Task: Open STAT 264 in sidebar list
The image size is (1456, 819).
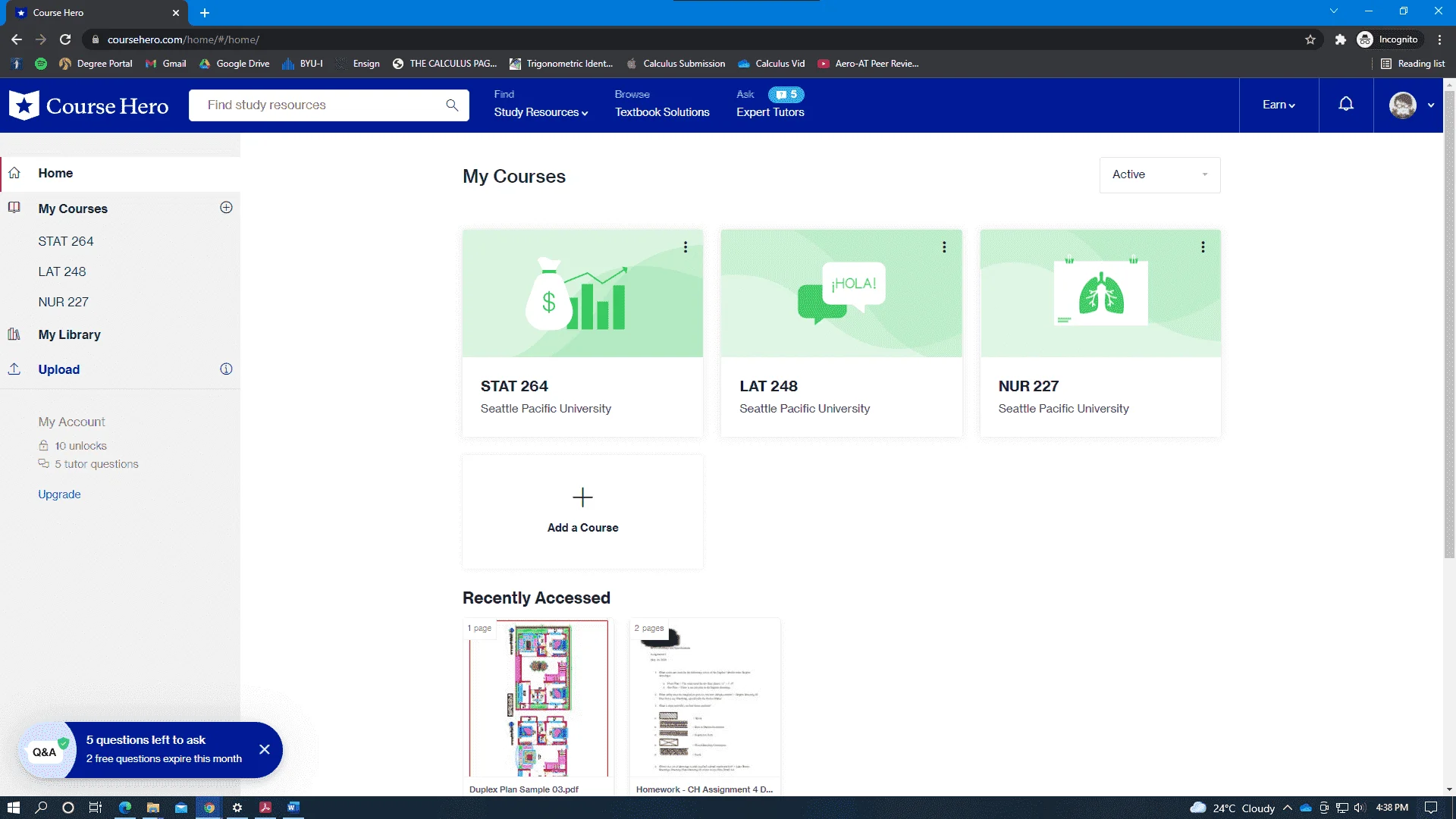Action: point(66,241)
